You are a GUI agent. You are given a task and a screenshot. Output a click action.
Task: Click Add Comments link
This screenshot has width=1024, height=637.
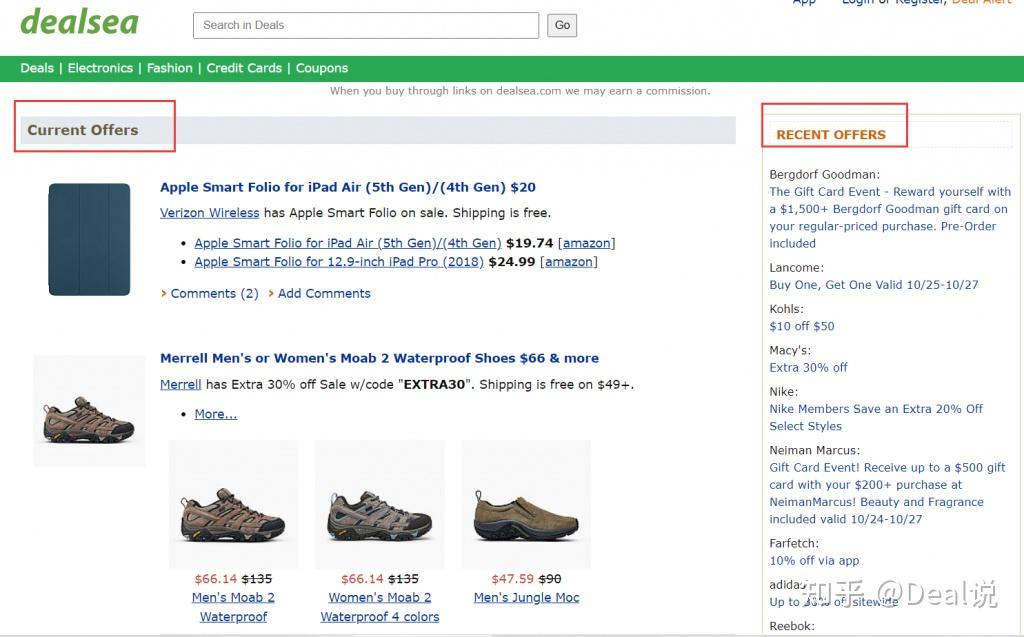324,294
